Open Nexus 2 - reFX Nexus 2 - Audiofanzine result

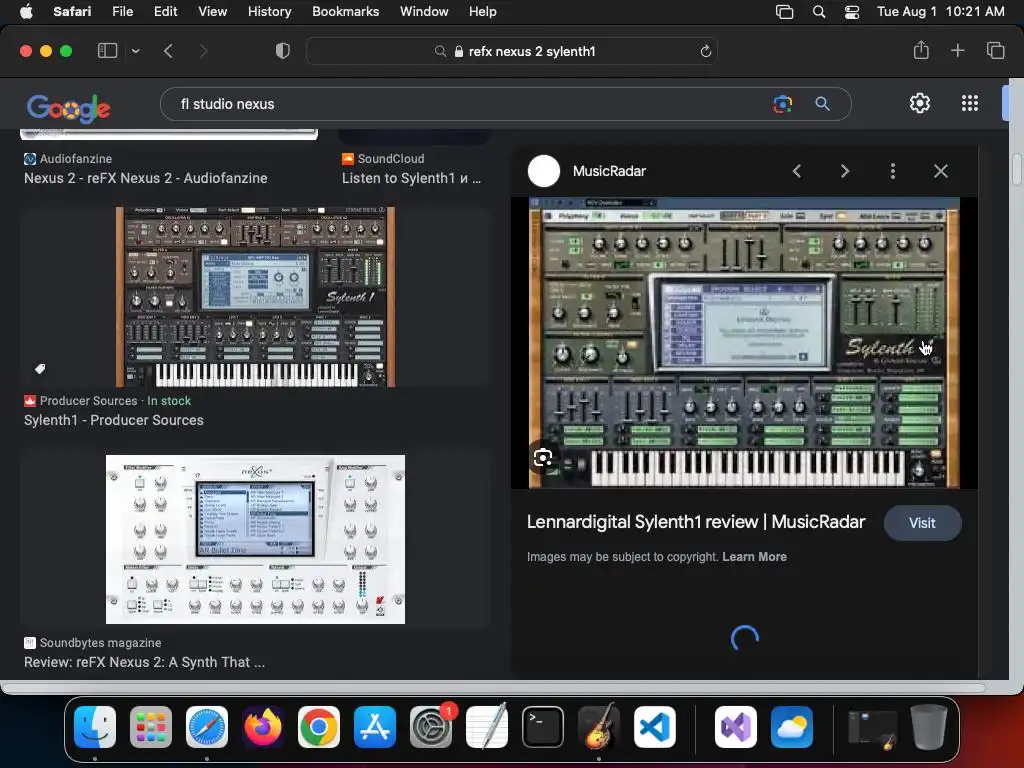(x=146, y=178)
